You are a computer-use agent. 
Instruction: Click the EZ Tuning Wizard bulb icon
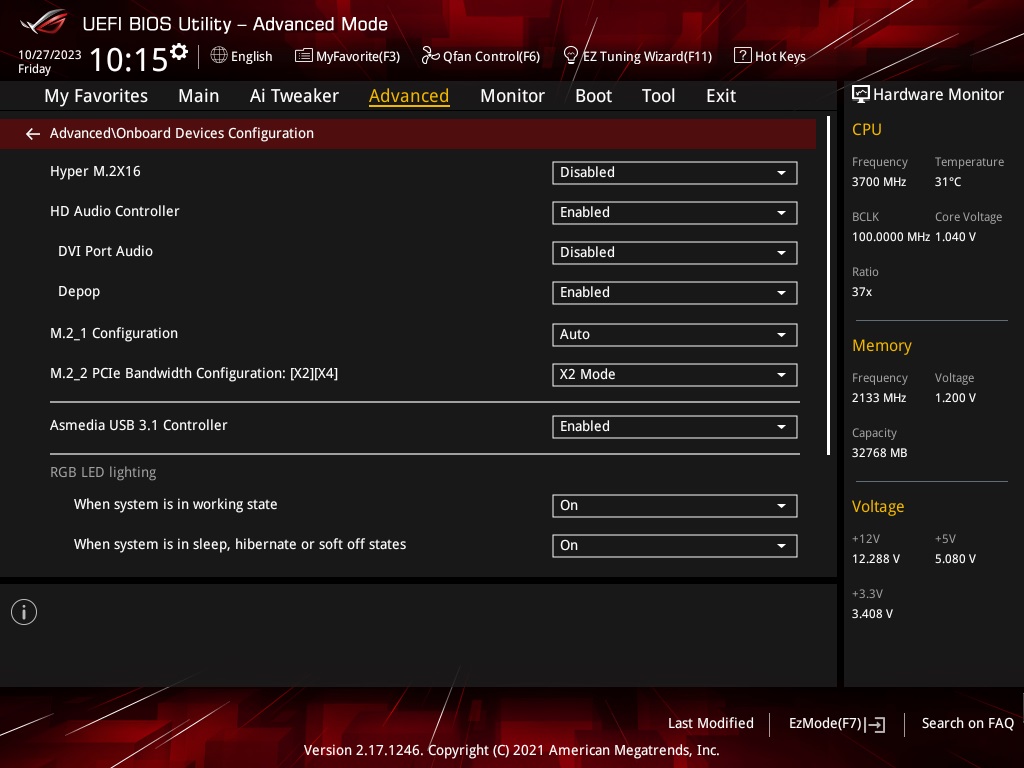570,56
